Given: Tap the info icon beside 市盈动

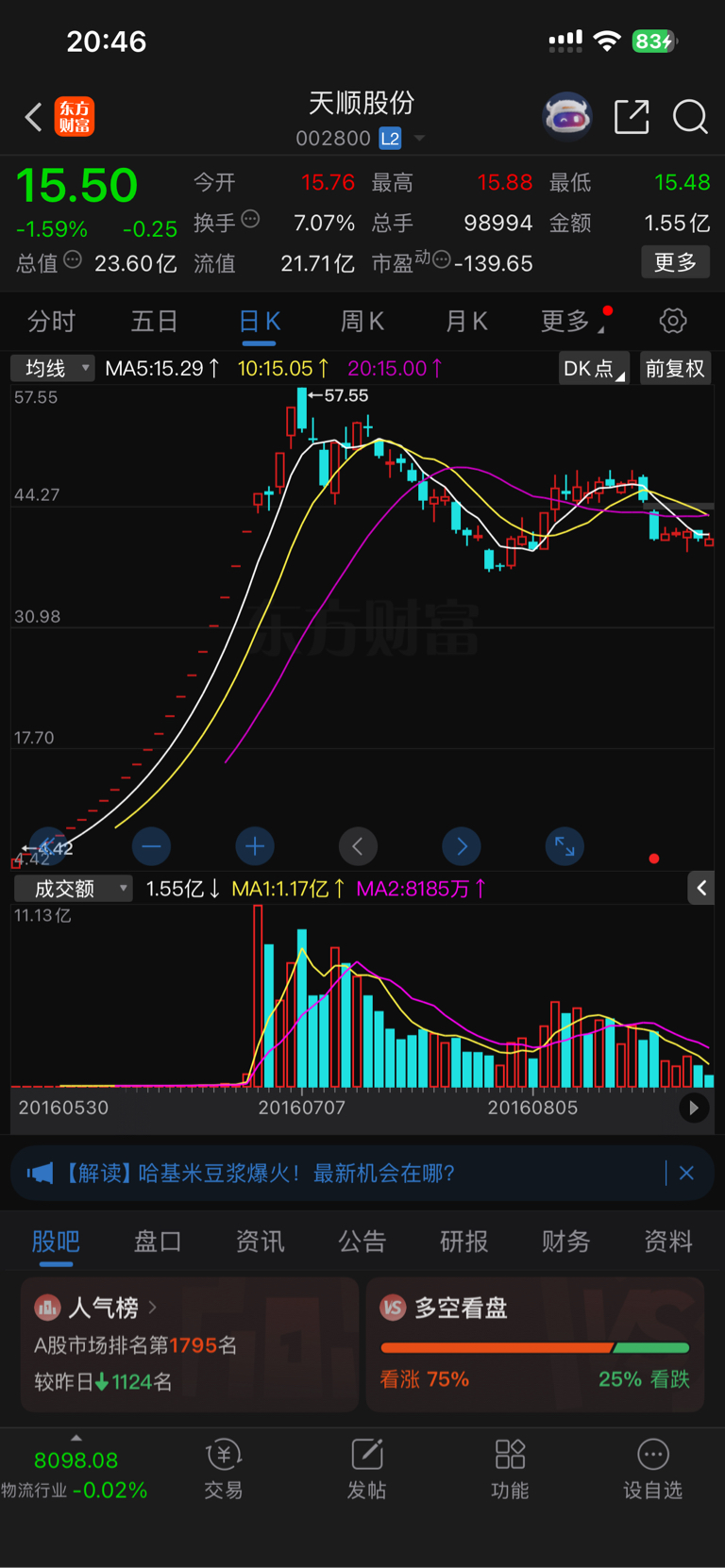Looking at the screenshot, I should tap(441, 259).
